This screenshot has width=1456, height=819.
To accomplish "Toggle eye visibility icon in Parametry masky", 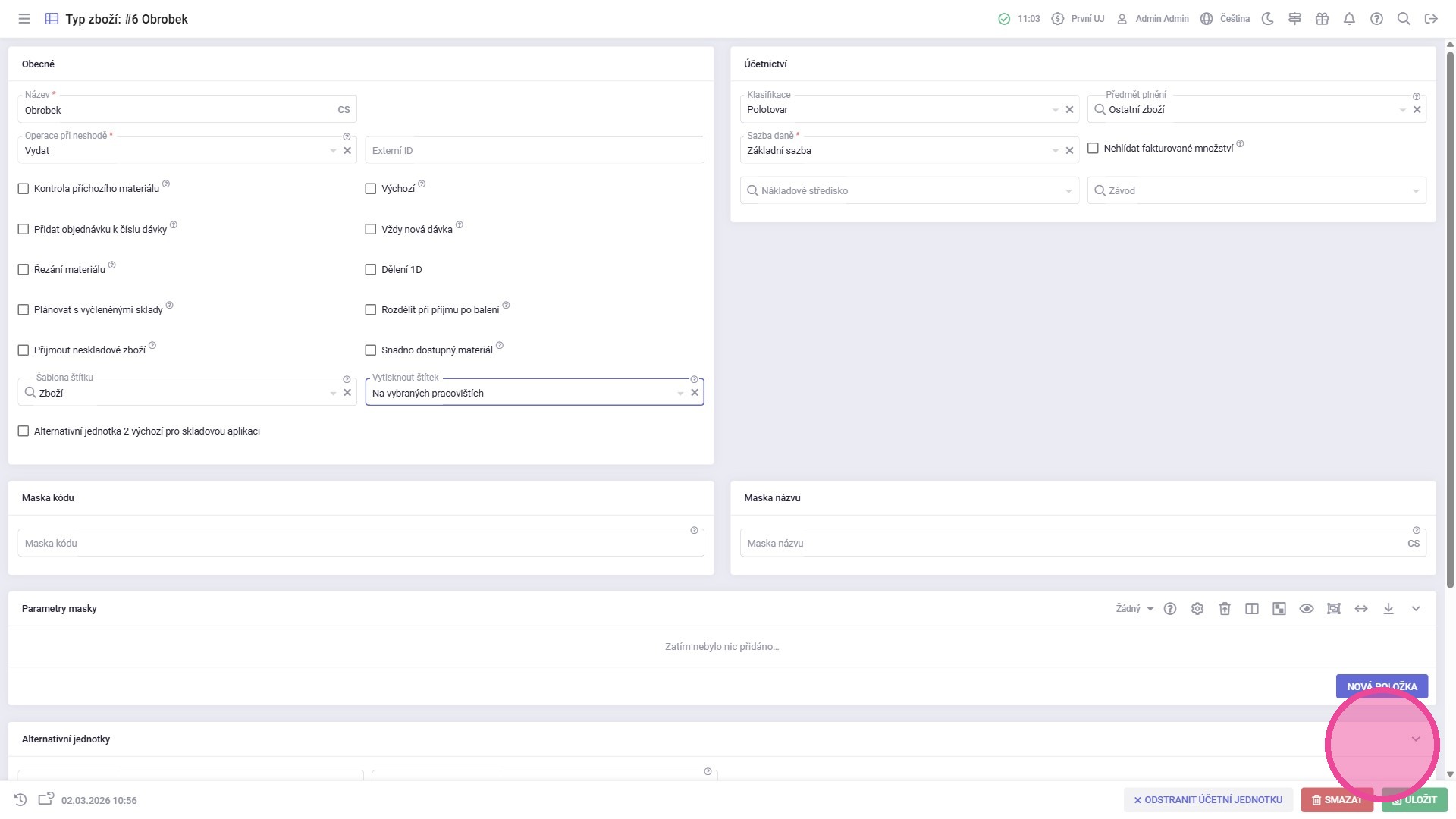I will pyautogui.click(x=1307, y=609).
